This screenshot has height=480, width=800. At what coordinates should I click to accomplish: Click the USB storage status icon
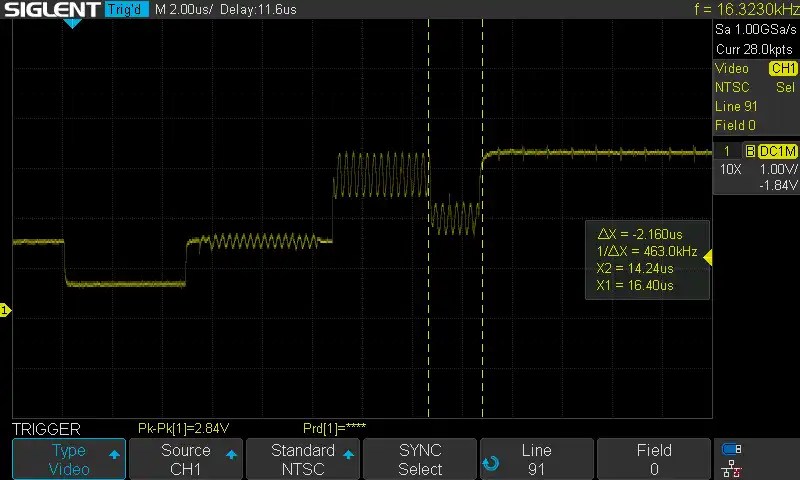[x=732, y=449]
